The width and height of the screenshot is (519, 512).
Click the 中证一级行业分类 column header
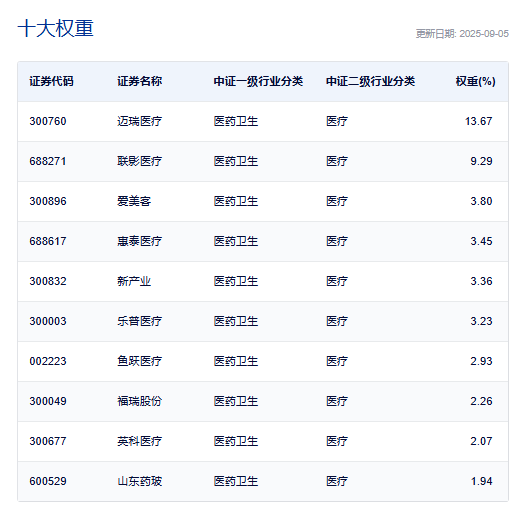tap(258, 81)
